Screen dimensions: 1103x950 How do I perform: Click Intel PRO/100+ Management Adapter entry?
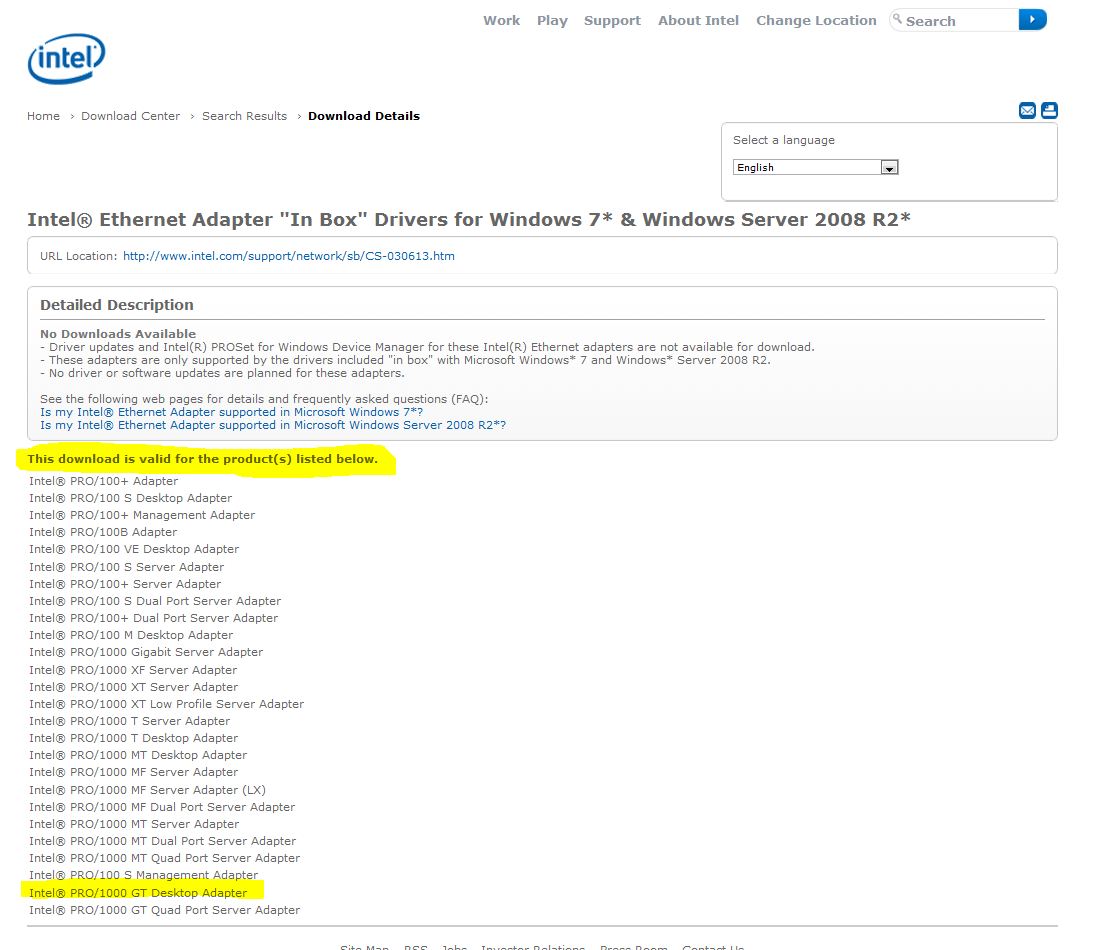(142, 515)
